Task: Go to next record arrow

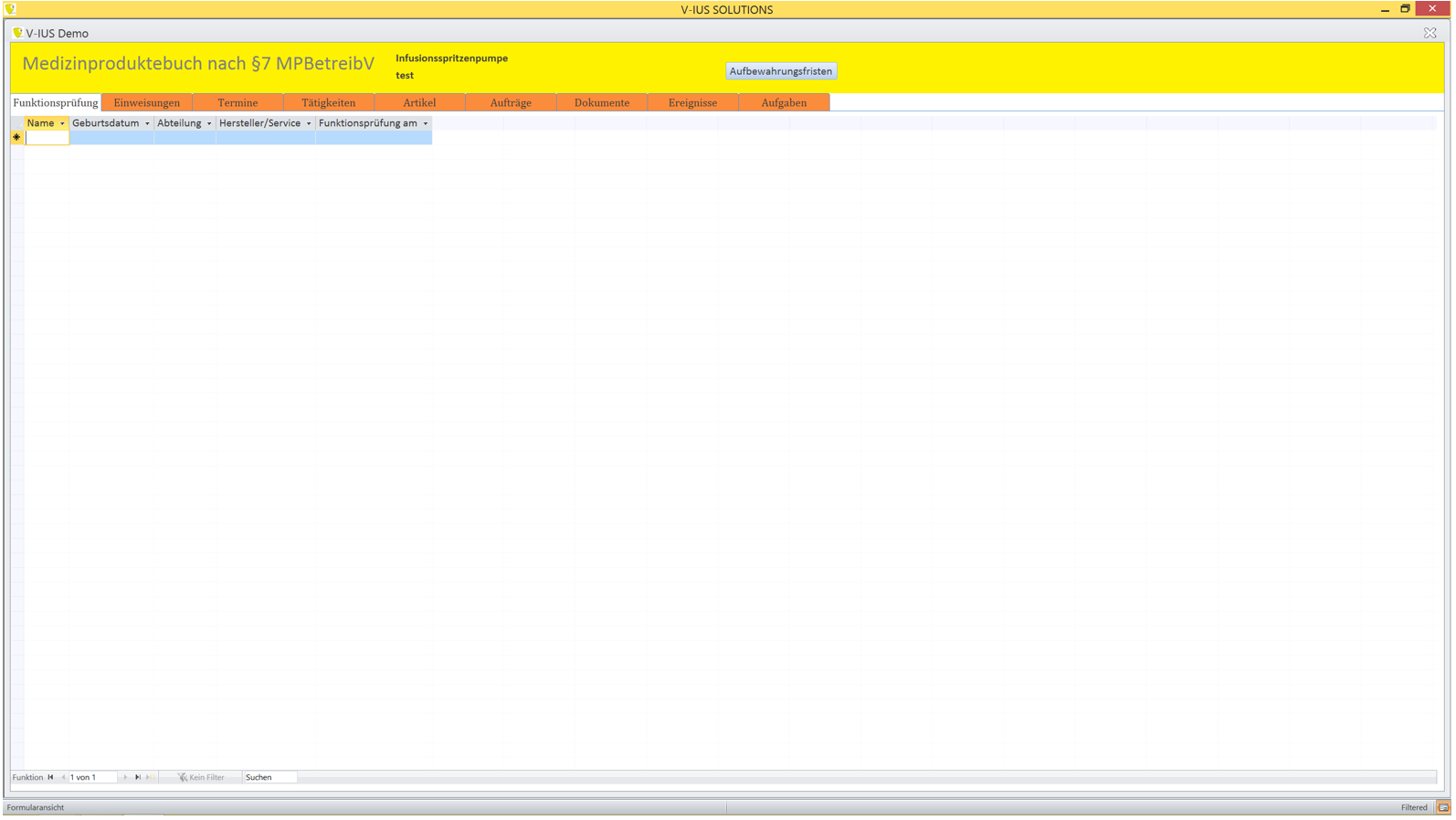Action: (126, 778)
